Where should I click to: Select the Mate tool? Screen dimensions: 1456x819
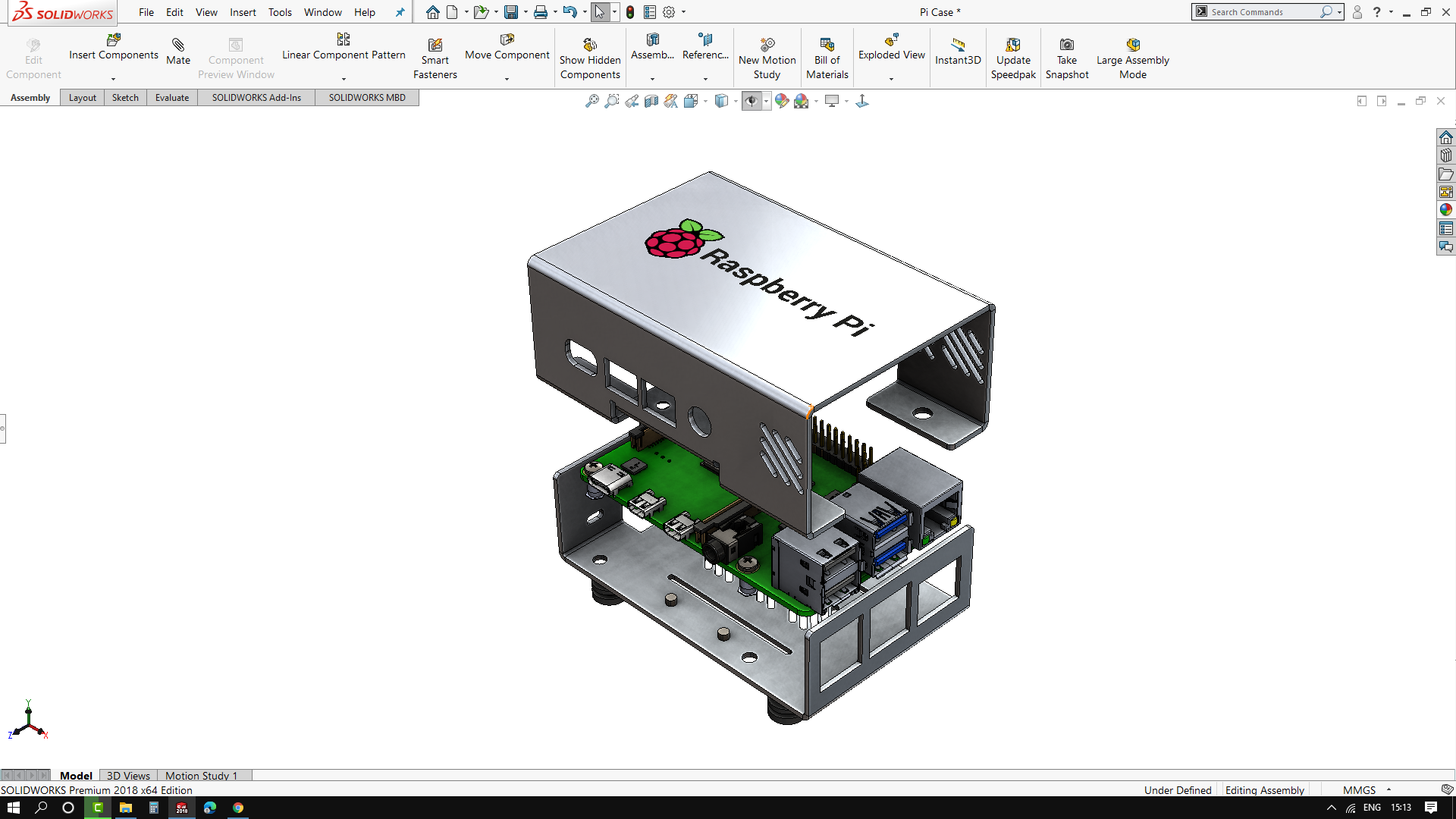click(178, 52)
